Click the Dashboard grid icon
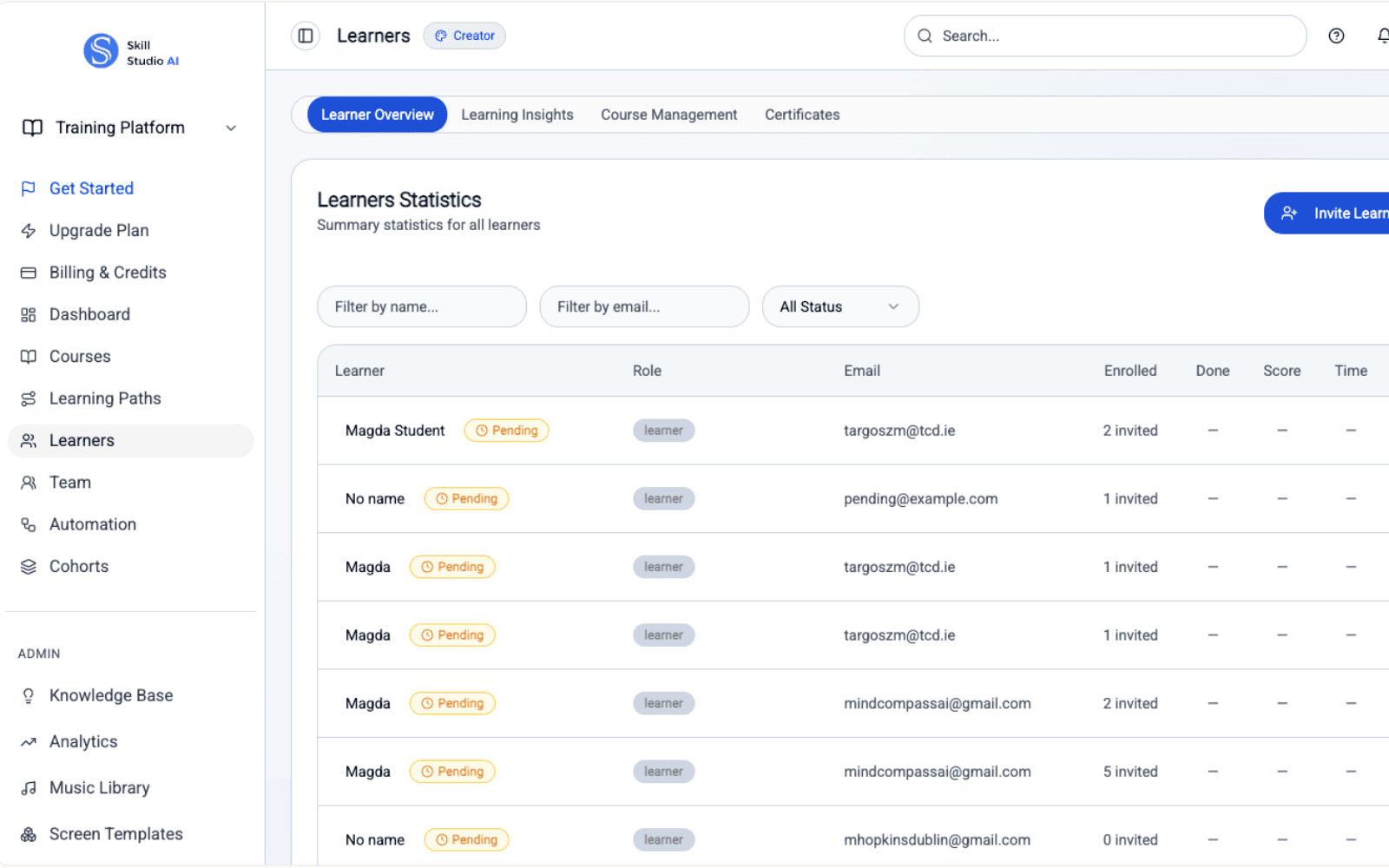The width and height of the screenshot is (1389, 868). coord(29,314)
